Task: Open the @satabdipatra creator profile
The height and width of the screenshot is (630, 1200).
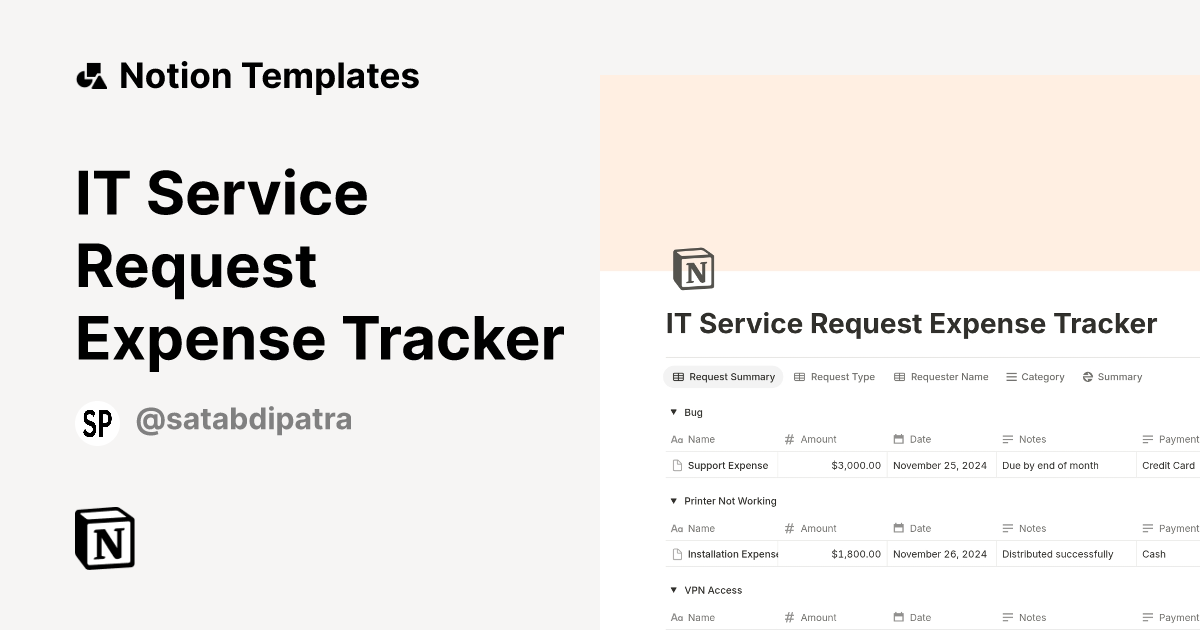Action: [245, 419]
